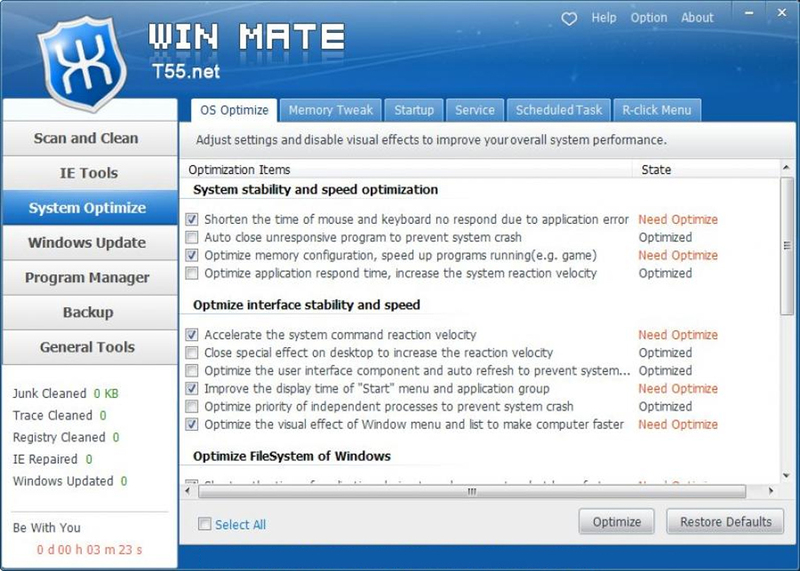Open the Option menu
Screen dimensions: 800x571
[649, 18]
